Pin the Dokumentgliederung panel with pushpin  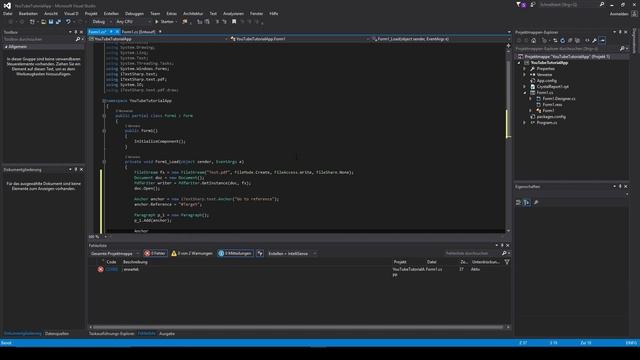pos(76,169)
